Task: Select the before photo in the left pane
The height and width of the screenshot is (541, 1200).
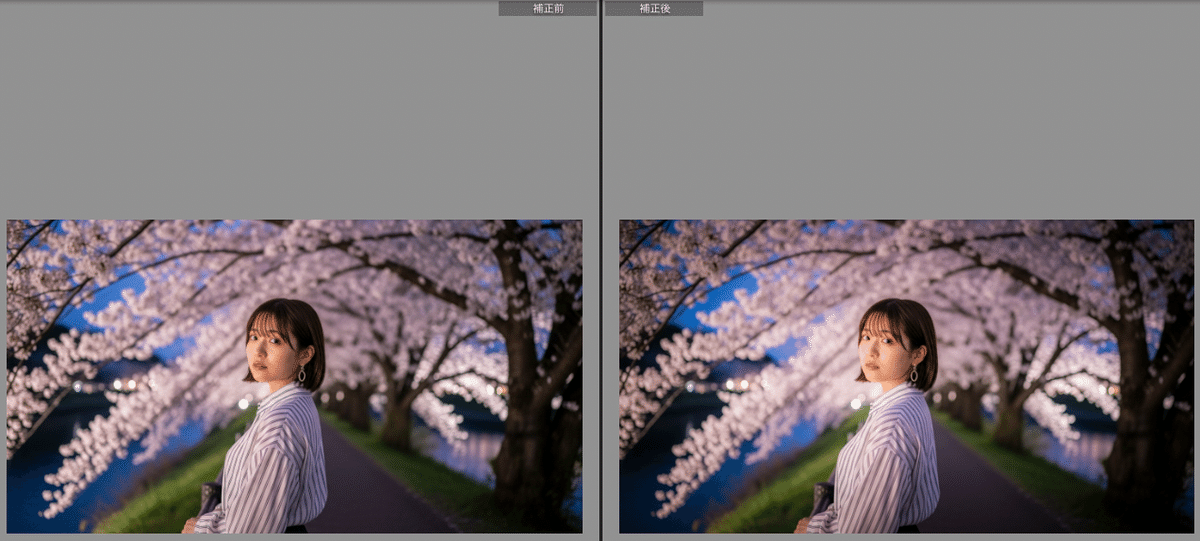Action: pos(294,376)
